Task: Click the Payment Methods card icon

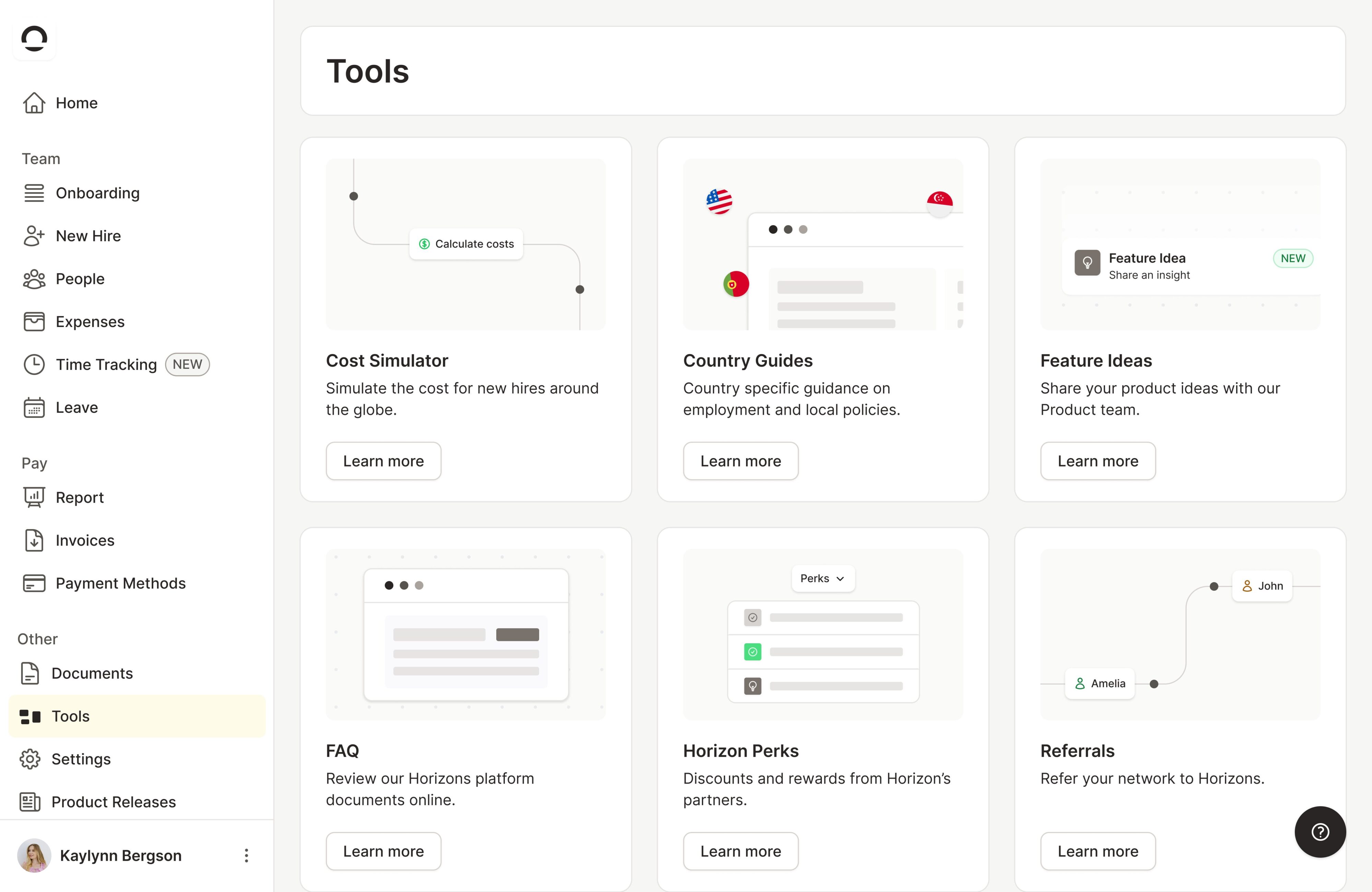Action: click(34, 584)
